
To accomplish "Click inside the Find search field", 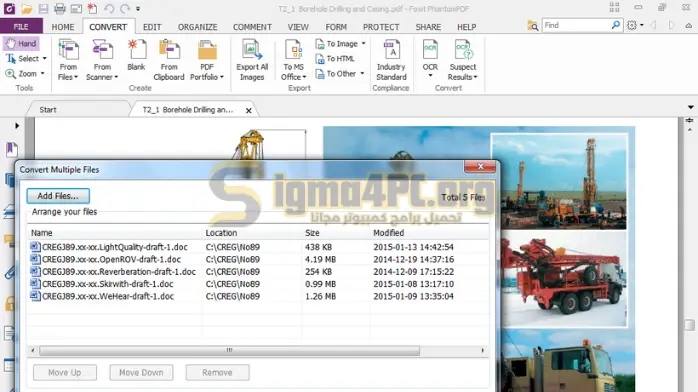I will click(x=576, y=25).
